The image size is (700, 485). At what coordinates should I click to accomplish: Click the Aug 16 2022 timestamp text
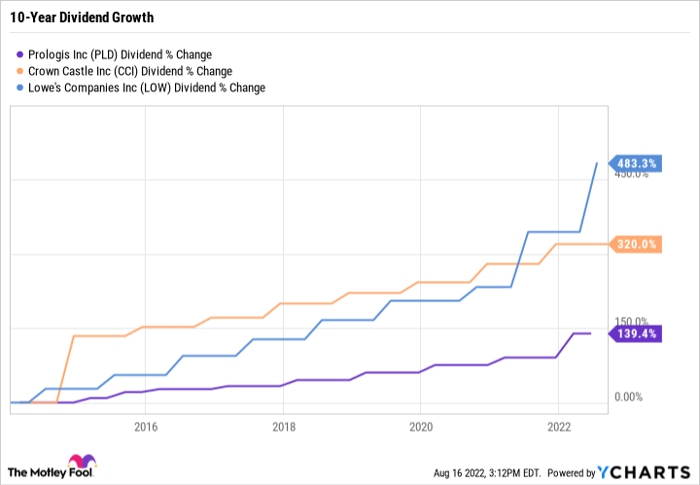487,472
